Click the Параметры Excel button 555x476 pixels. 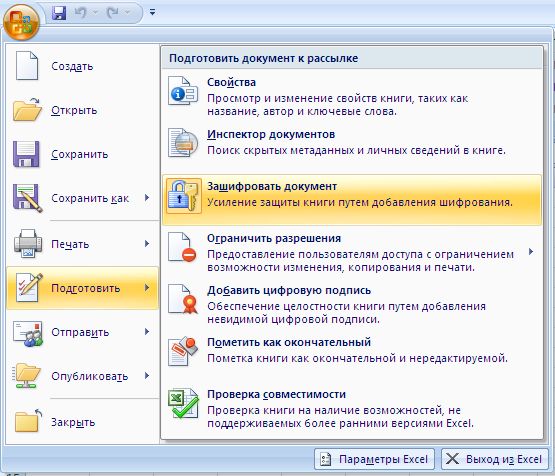(374, 459)
